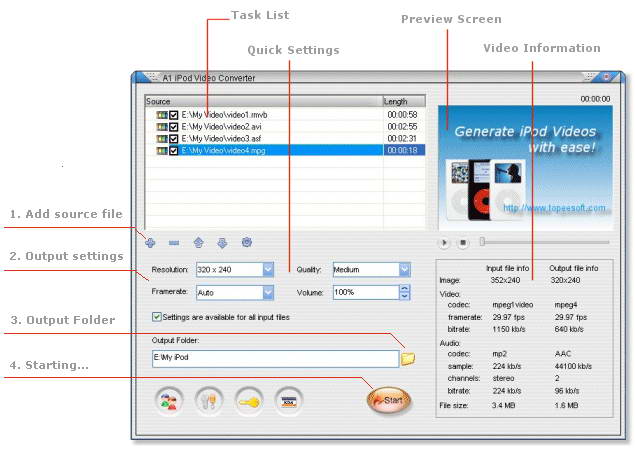Click the colorful people round icon
Viewport: 635px width, 450px height.
pos(169,401)
